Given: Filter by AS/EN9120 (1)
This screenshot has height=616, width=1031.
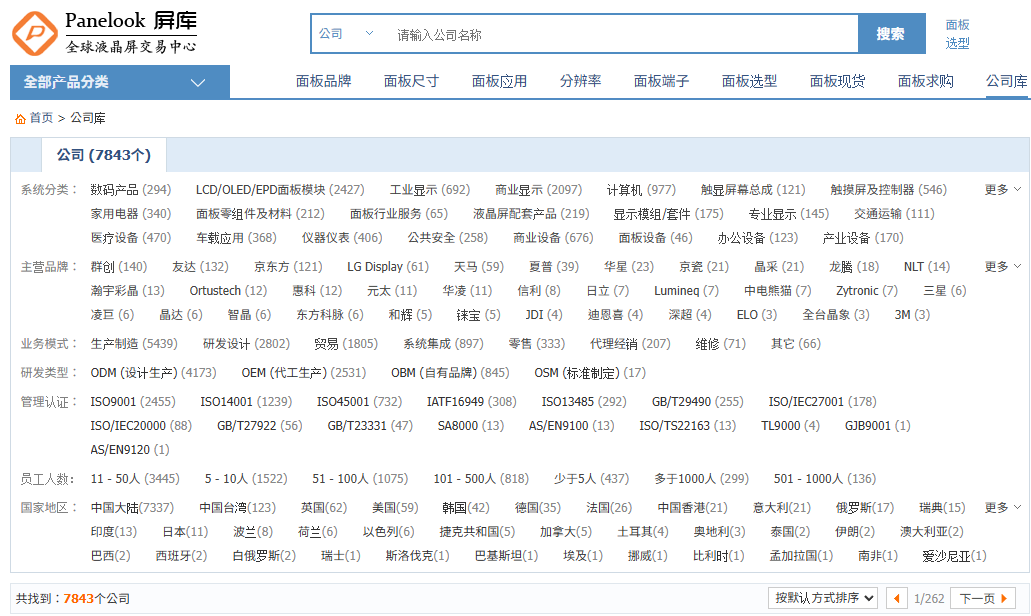Looking at the screenshot, I should point(130,450).
